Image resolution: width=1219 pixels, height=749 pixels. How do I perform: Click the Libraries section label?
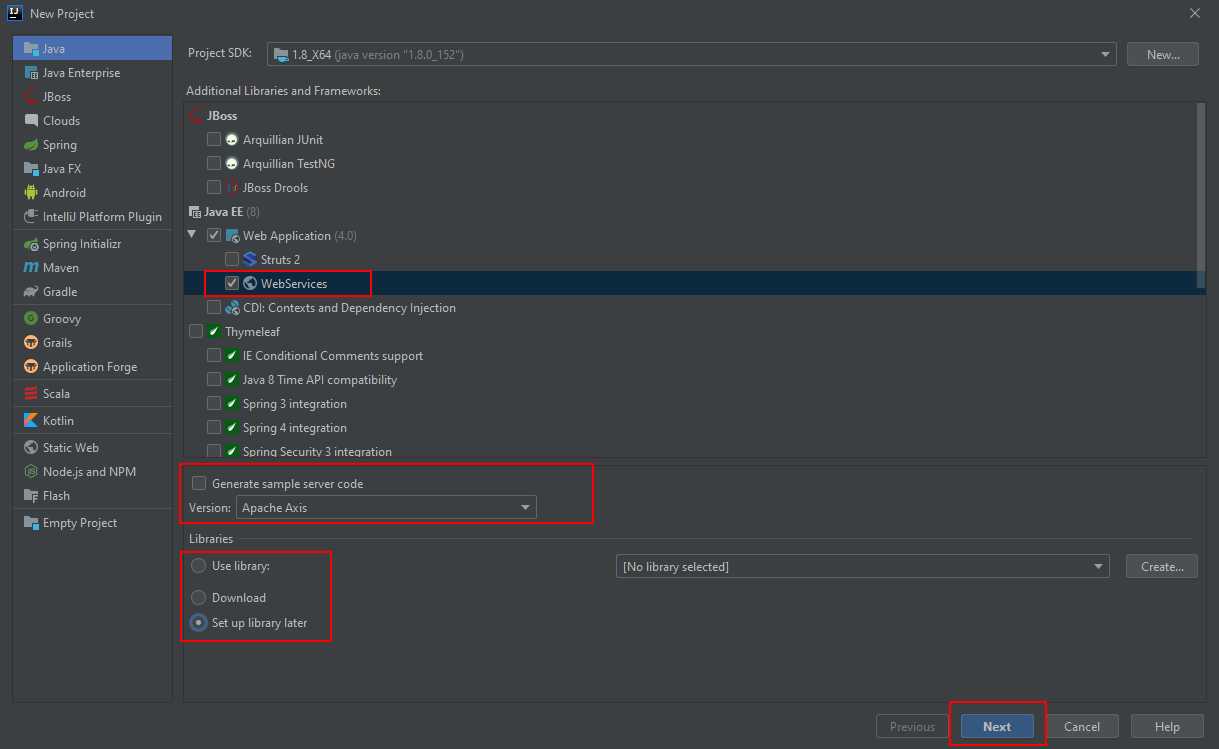click(x=211, y=539)
